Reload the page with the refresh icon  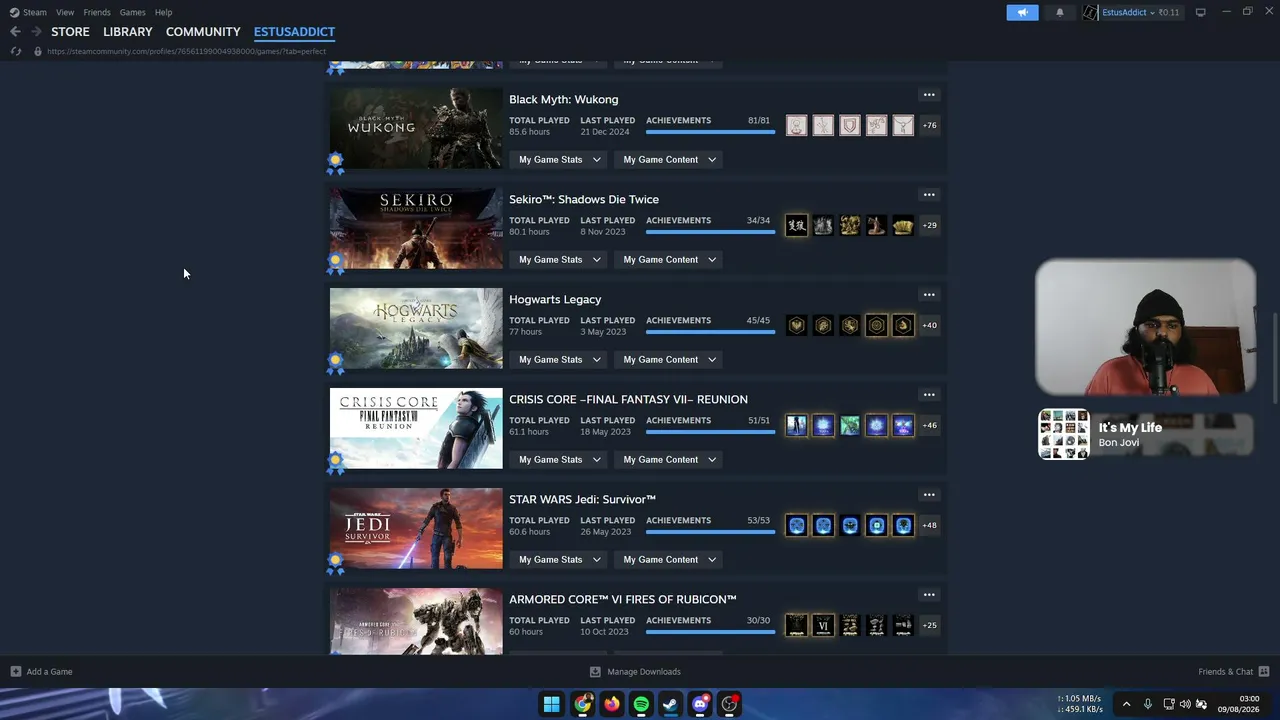click(16, 51)
